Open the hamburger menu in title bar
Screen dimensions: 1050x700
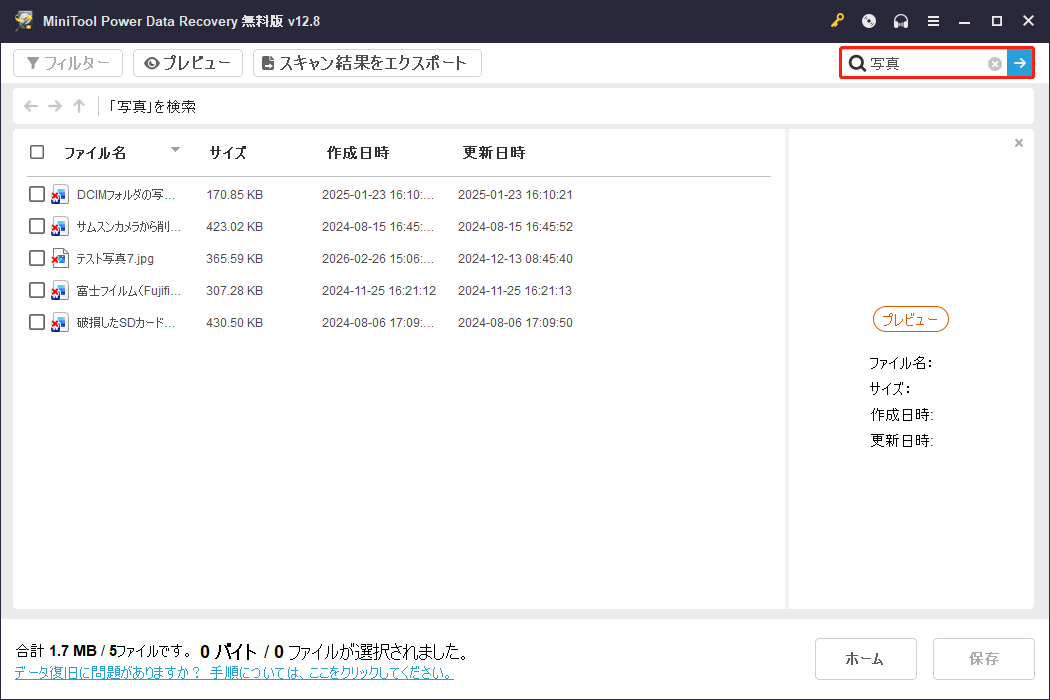[934, 20]
